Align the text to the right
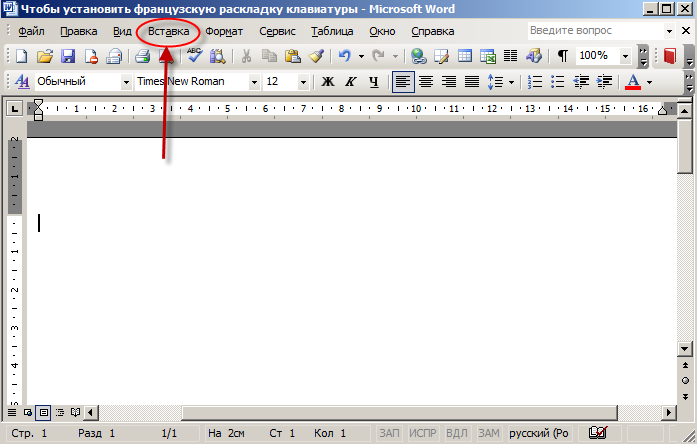Image resolution: width=697 pixels, height=444 pixels. [449, 82]
